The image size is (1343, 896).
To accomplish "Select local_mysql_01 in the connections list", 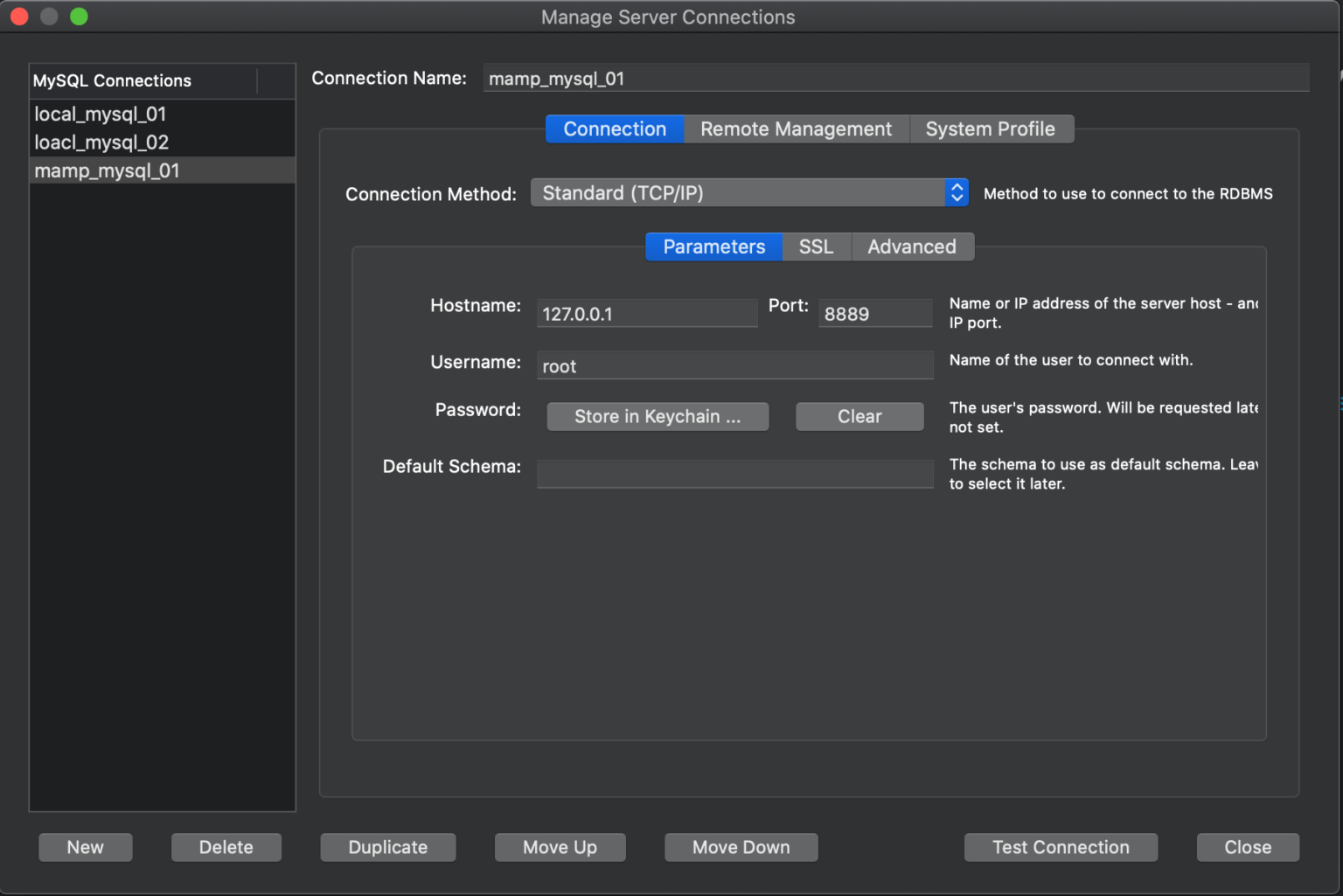I will [101, 115].
